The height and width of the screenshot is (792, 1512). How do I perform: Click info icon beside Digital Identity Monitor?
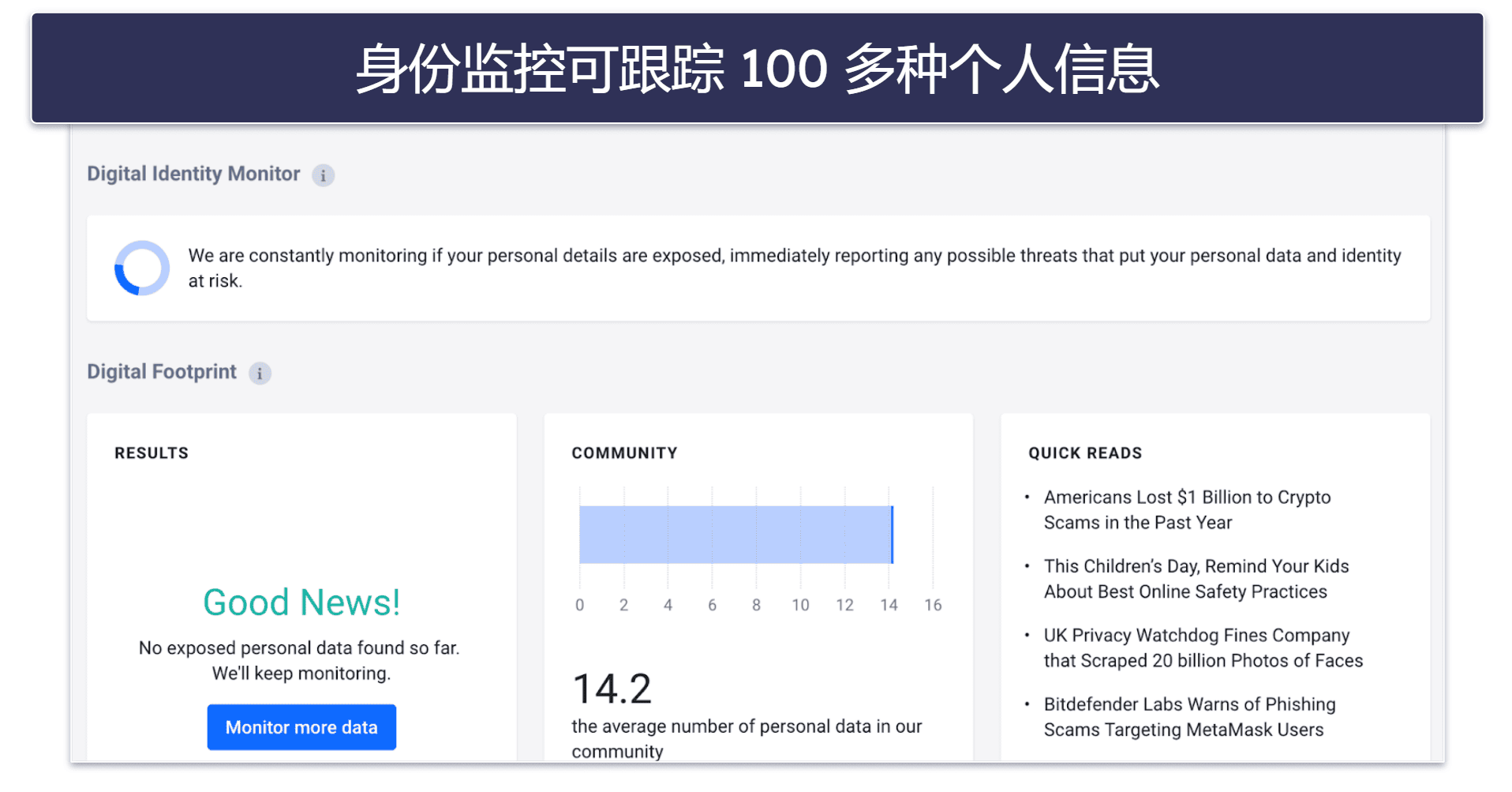[x=323, y=175]
